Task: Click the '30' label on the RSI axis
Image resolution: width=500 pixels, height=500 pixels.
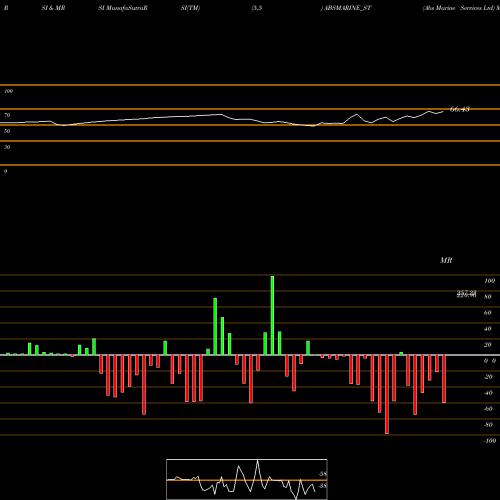Action: [7, 147]
